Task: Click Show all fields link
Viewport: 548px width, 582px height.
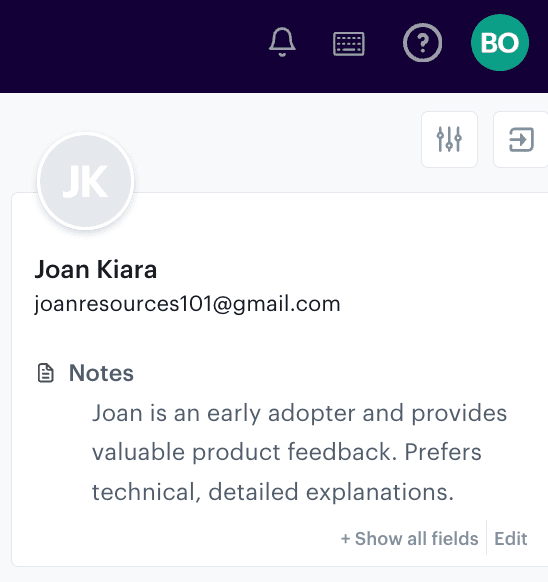Action: pyautogui.click(x=410, y=539)
